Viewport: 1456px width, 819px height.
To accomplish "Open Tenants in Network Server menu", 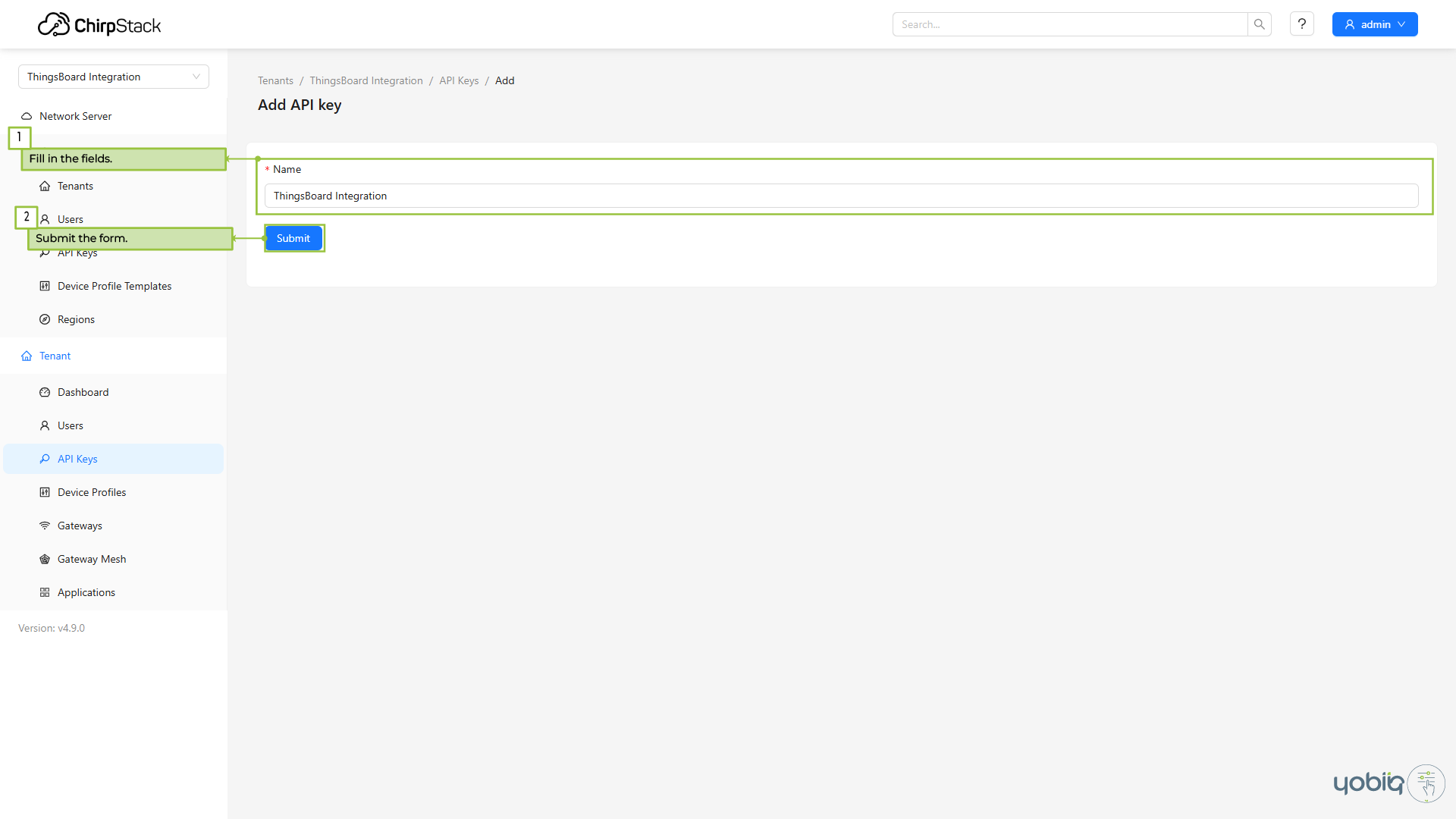I will pos(114,186).
